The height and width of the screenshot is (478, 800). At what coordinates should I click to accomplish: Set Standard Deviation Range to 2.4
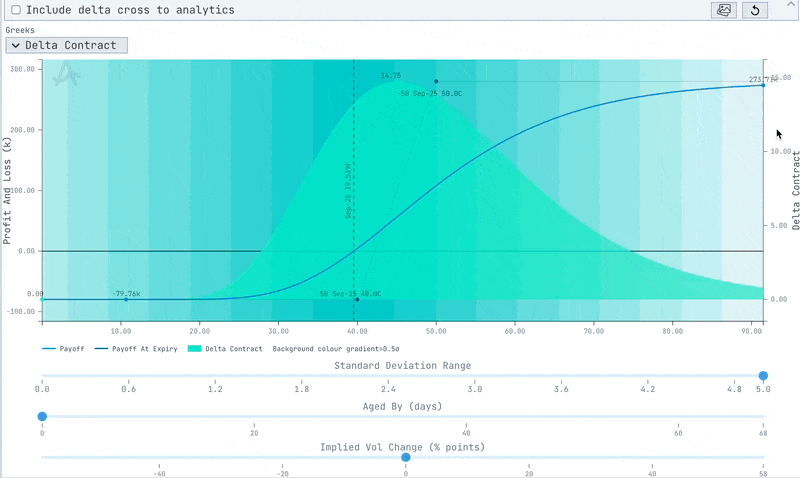[388, 376]
